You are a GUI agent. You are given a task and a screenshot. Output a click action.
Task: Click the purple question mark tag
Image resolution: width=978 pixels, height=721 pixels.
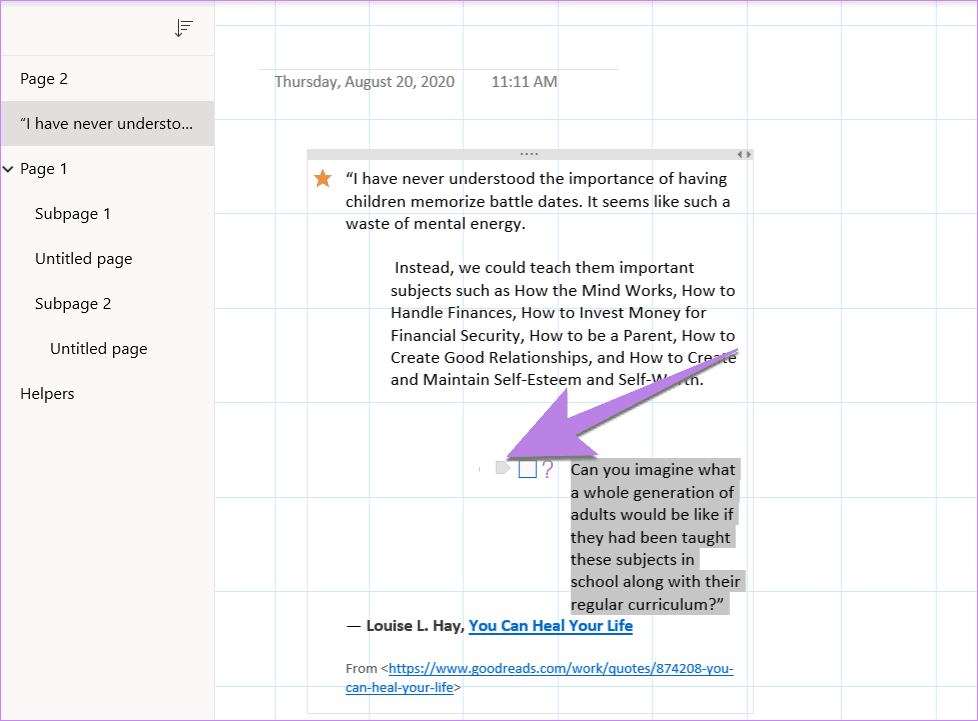click(x=547, y=469)
